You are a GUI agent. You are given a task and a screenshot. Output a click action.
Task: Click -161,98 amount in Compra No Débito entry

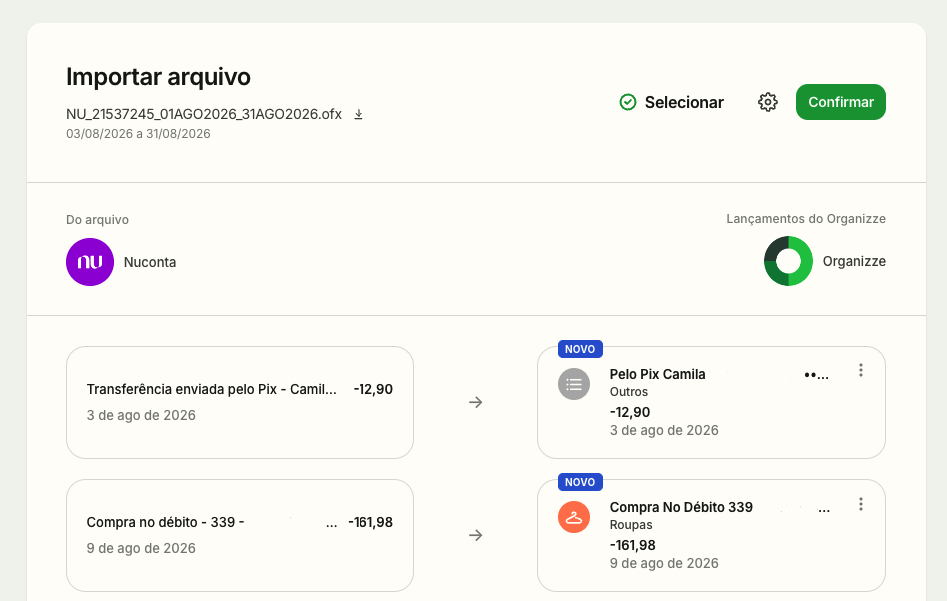click(632, 545)
